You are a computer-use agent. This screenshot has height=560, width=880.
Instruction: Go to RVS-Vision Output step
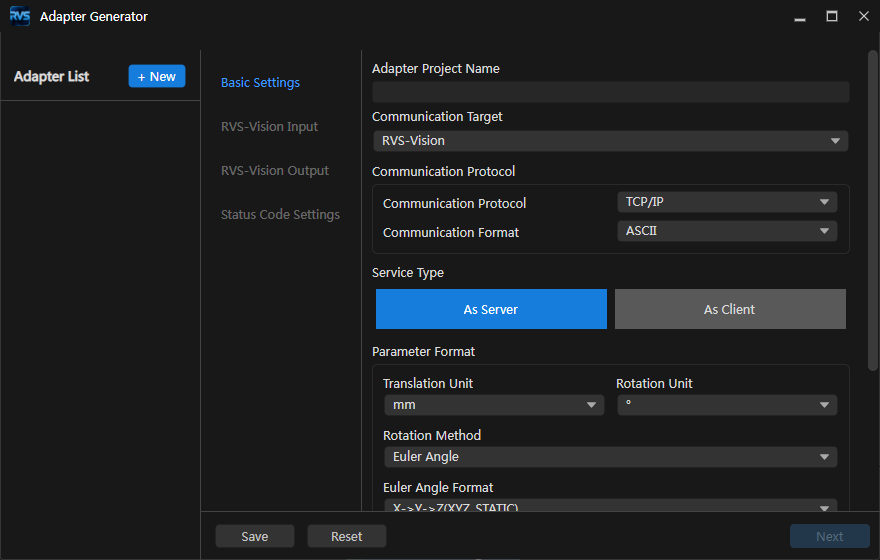(x=275, y=171)
